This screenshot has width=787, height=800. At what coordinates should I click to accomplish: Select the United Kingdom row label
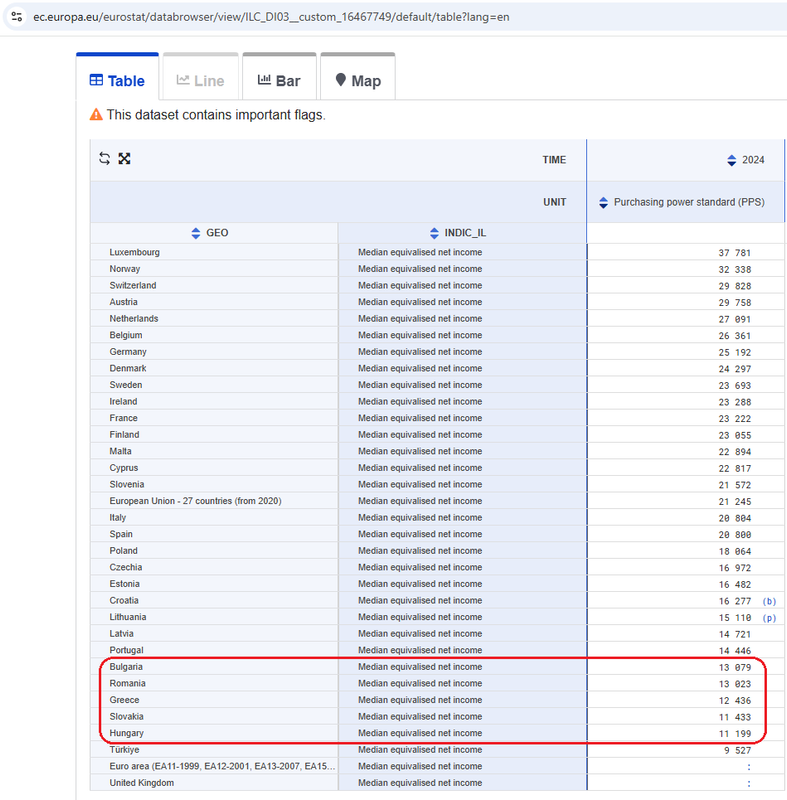142,783
